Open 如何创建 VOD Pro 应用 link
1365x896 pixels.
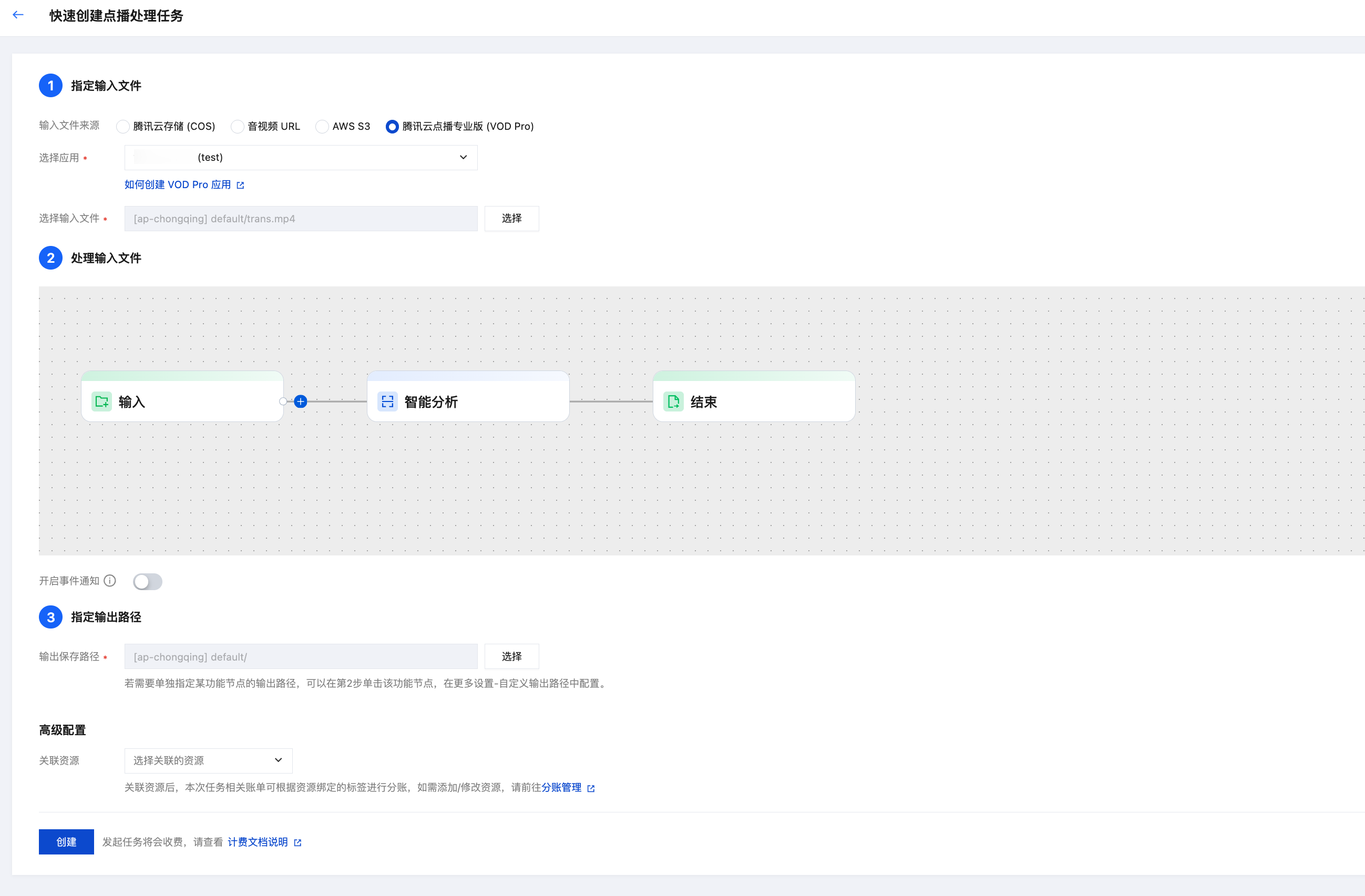point(178,184)
